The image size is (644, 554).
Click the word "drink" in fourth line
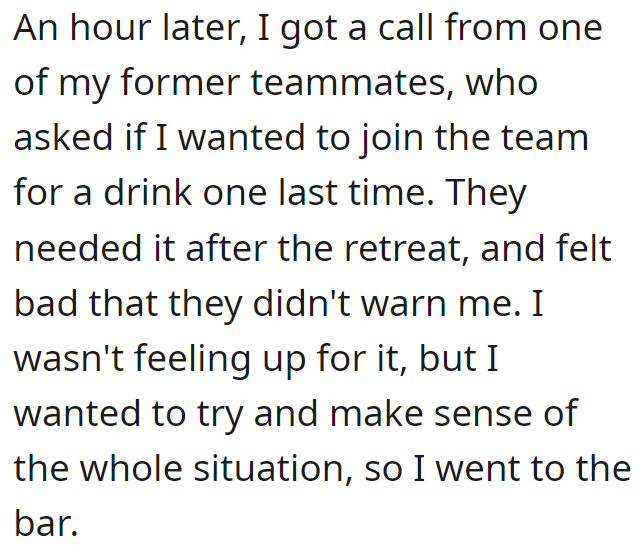[x=148, y=192]
